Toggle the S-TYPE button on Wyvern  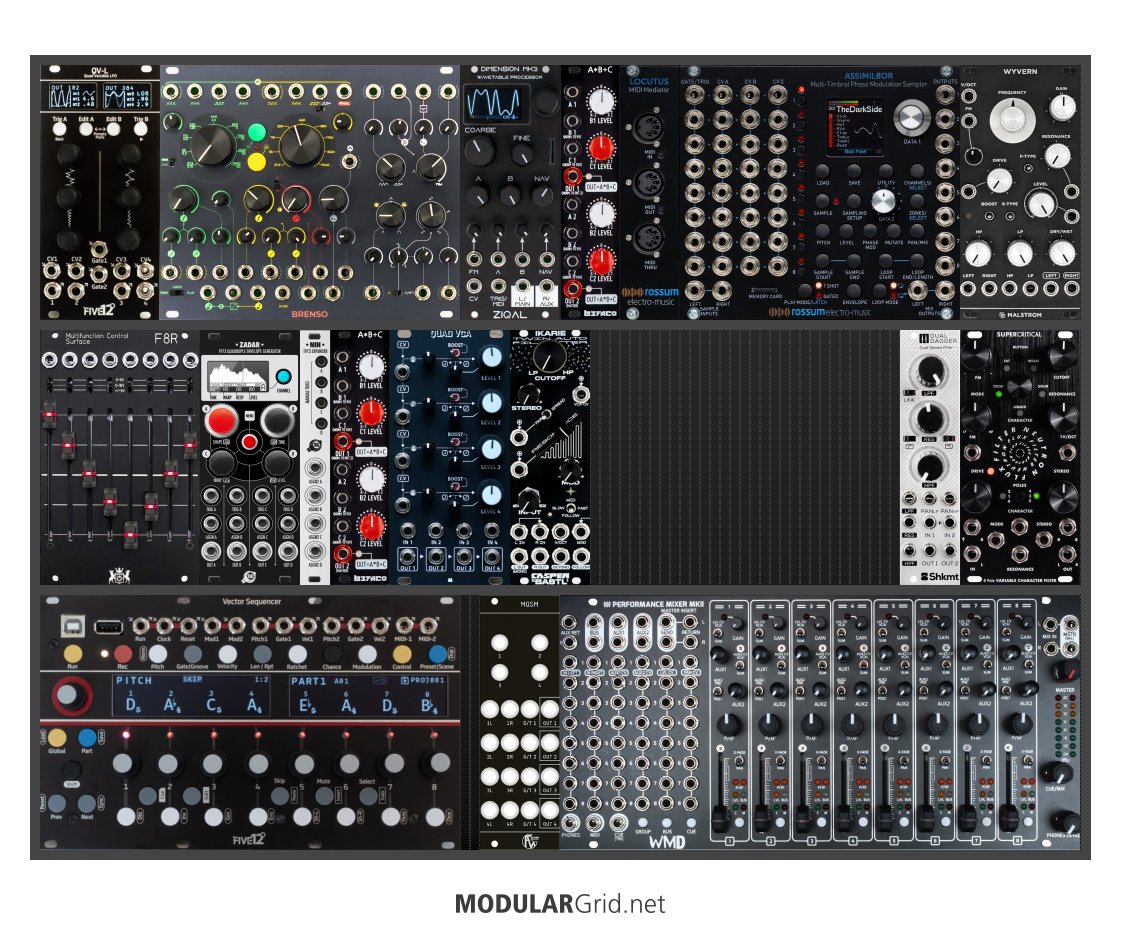[x=1009, y=215]
